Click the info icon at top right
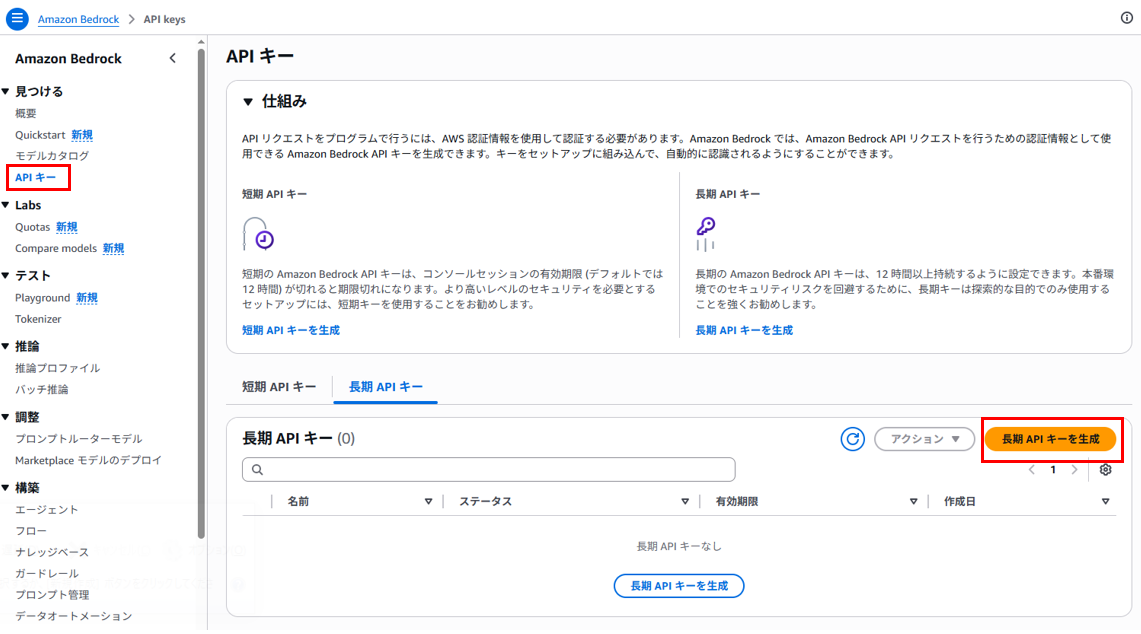The width and height of the screenshot is (1141, 634). [1126, 18]
